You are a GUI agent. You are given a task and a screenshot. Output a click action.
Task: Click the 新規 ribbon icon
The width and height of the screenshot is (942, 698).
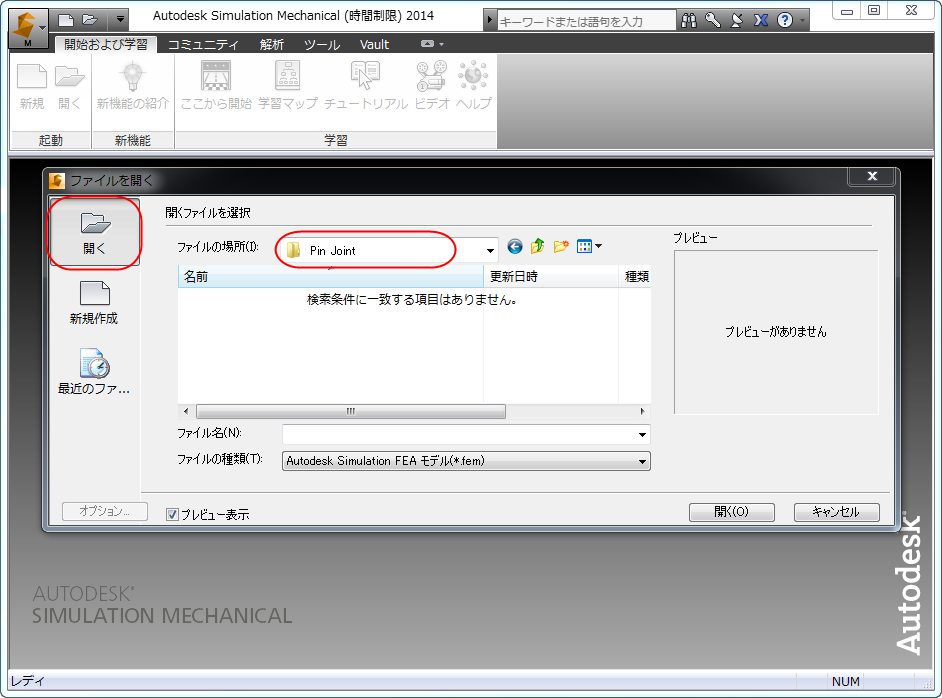pos(31,87)
